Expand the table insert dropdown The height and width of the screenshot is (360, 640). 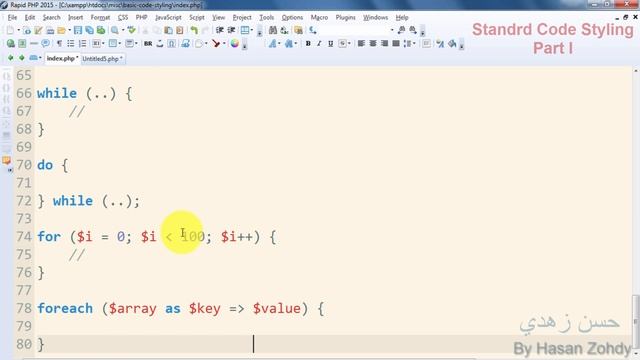pyautogui.click(x=252, y=30)
